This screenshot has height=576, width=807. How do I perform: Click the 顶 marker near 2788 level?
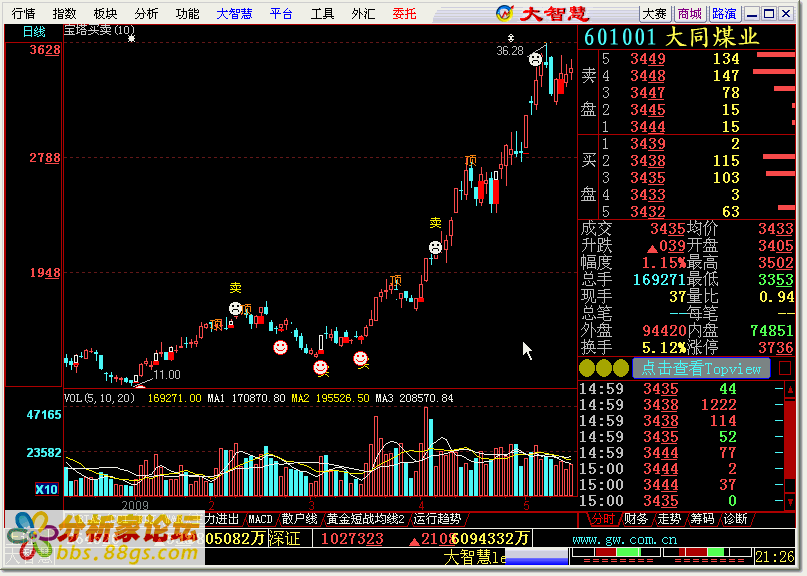click(x=470, y=160)
